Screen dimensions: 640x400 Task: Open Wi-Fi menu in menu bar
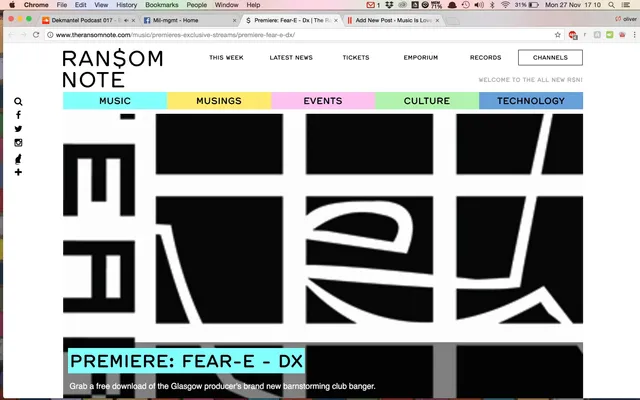[505, 5]
